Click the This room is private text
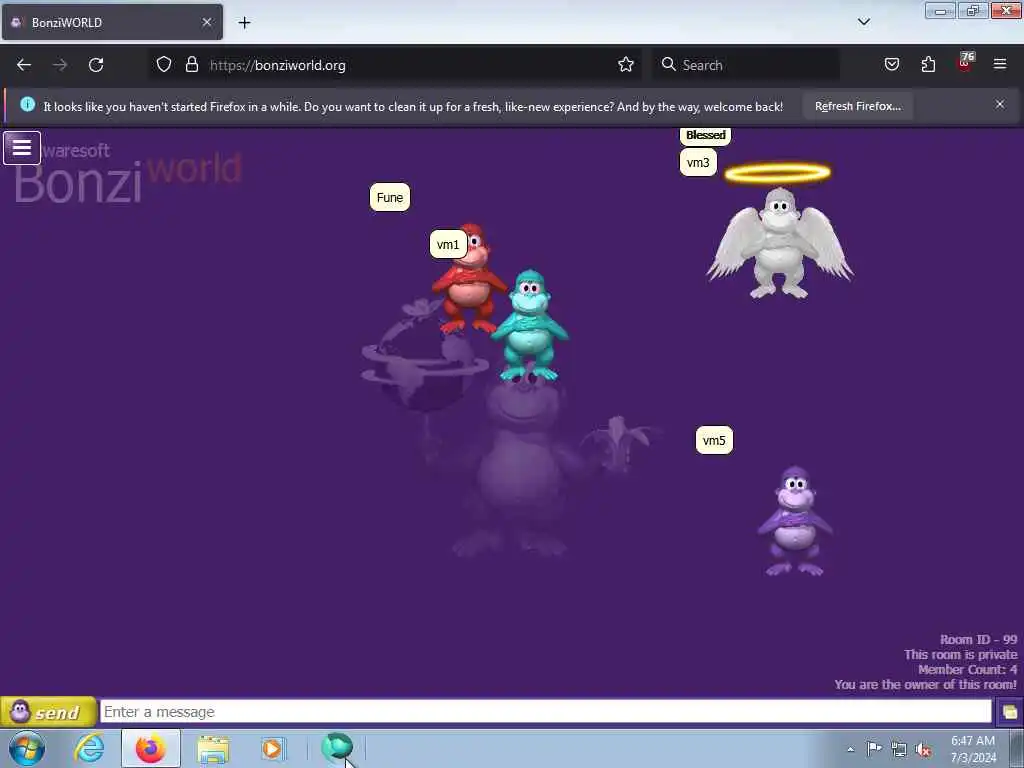Screen dimensions: 1024x768 (961, 654)
